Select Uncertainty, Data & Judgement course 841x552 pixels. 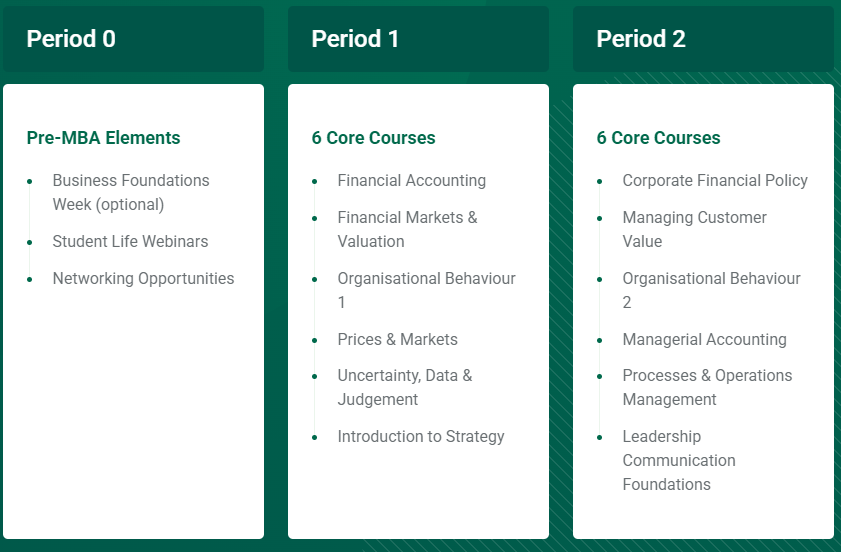point(405,387)
